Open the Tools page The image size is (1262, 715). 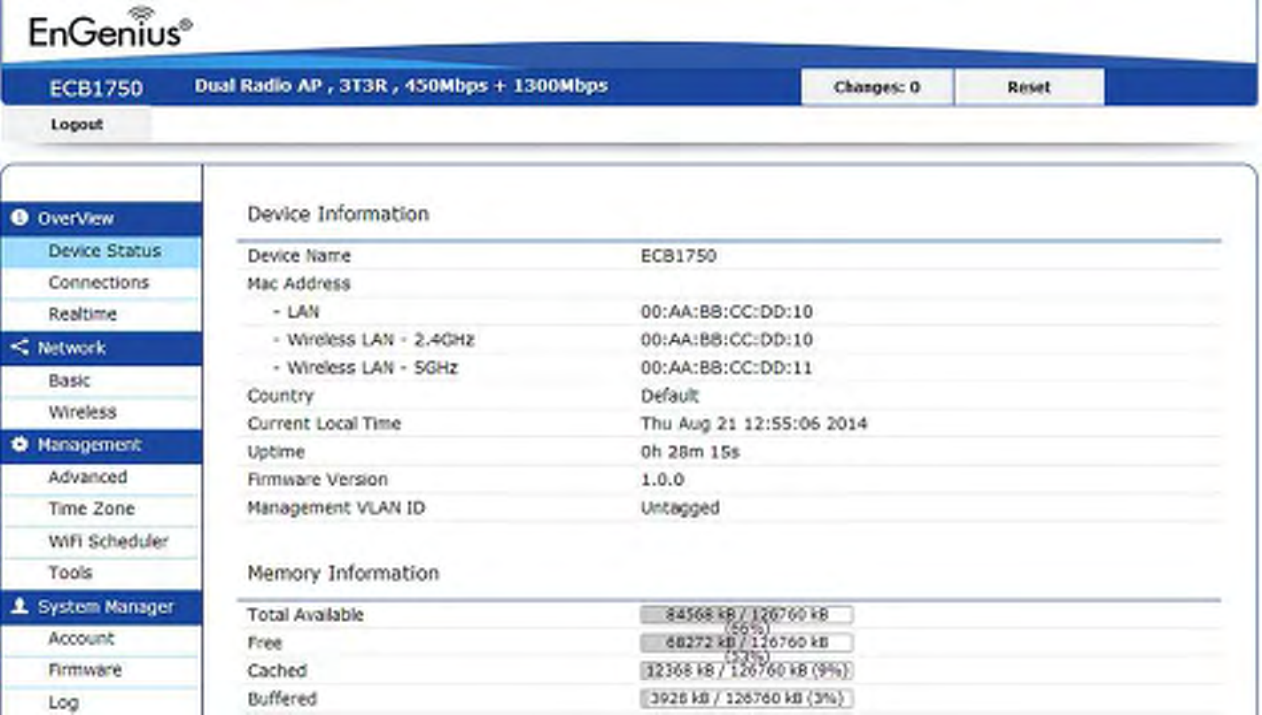click(x=70, y=573)
